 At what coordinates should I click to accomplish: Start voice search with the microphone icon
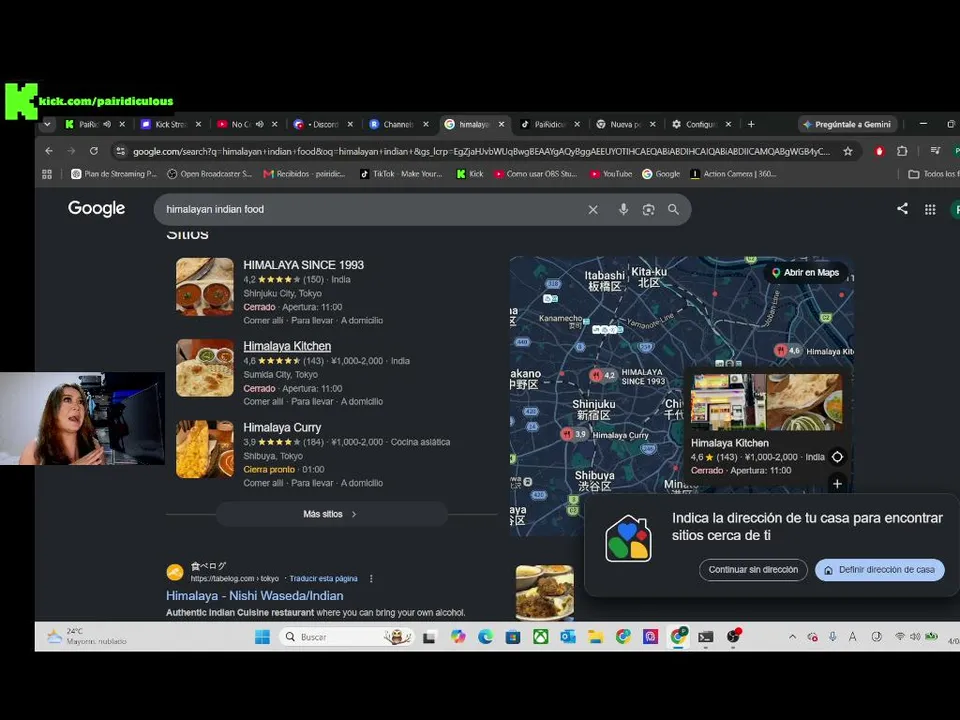(623, 209)
